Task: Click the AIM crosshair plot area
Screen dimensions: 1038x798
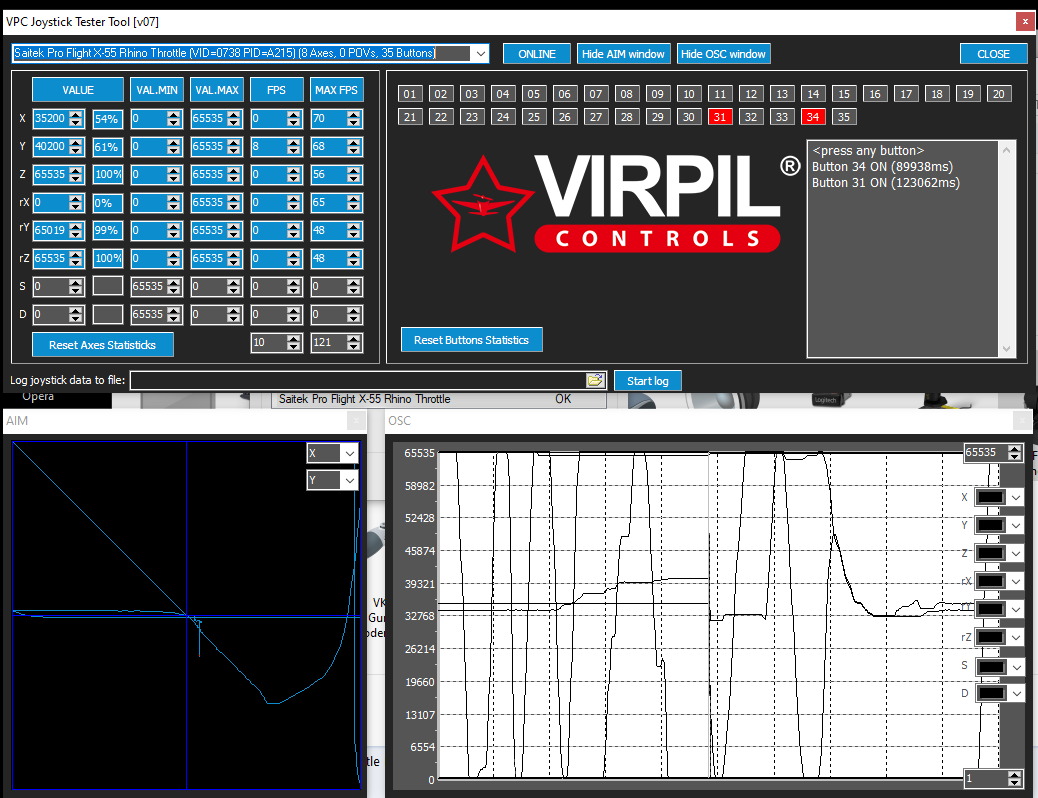Action: point(186,615)
